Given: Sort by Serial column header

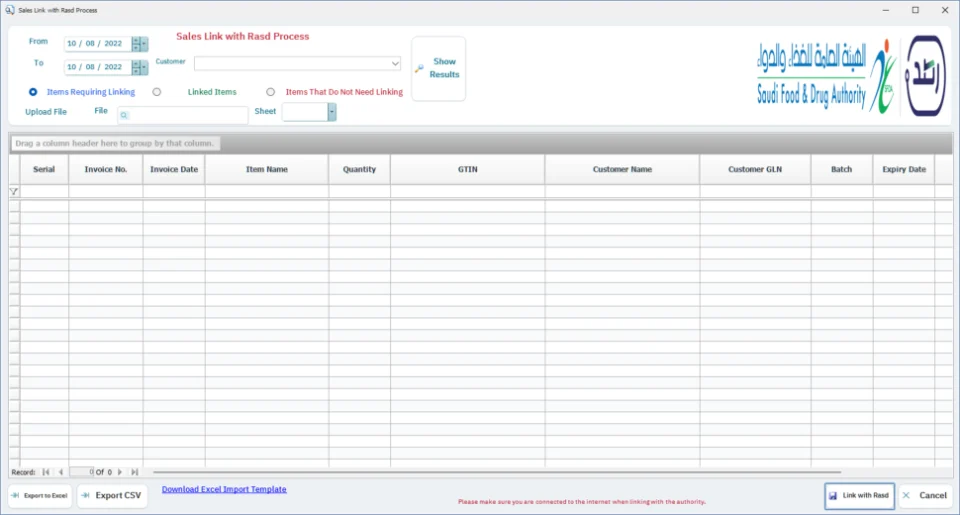Looking at the screenshot, I should coord(44,169).
